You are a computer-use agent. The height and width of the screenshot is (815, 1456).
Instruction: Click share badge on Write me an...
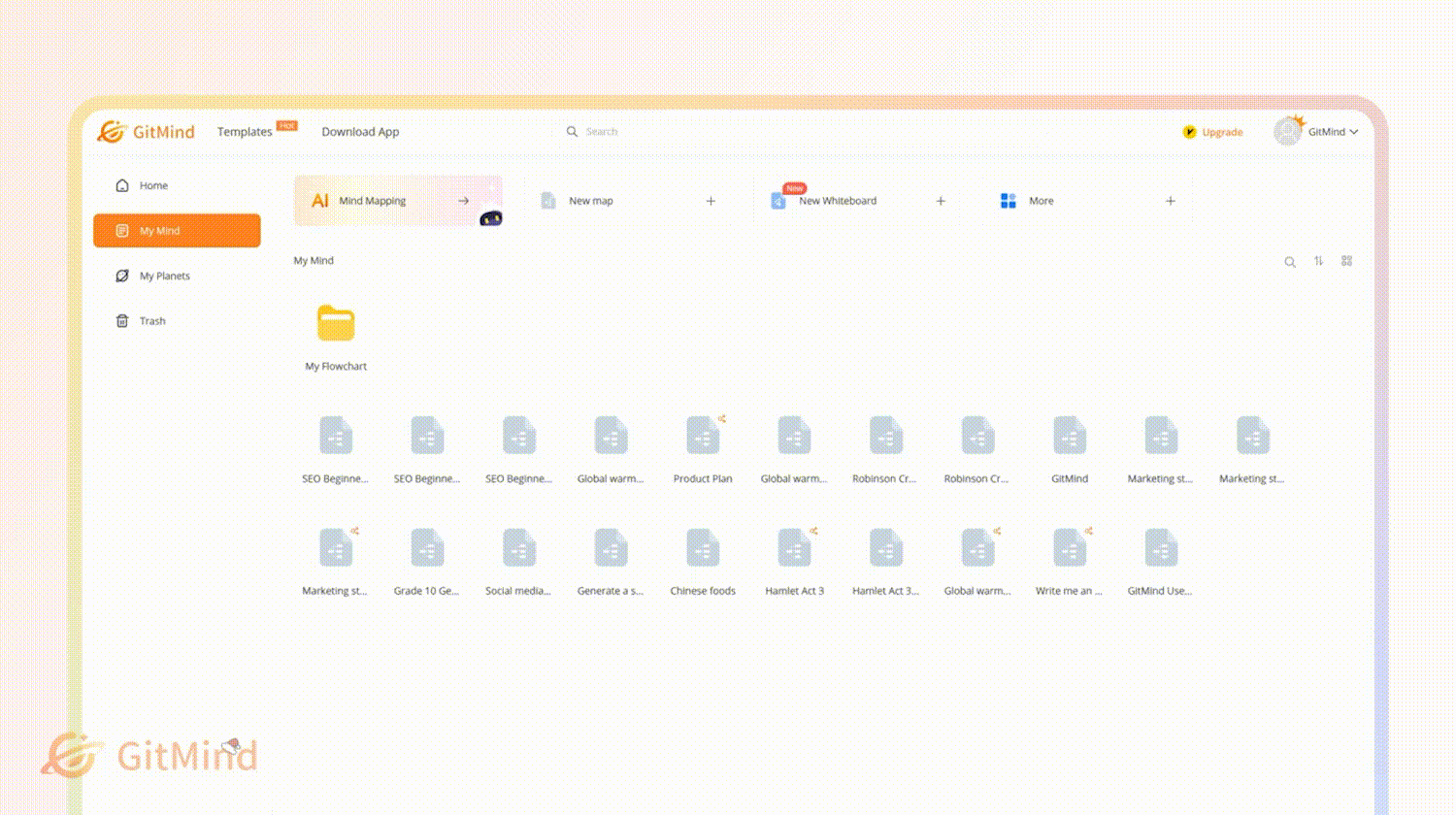coord(1089,532)
